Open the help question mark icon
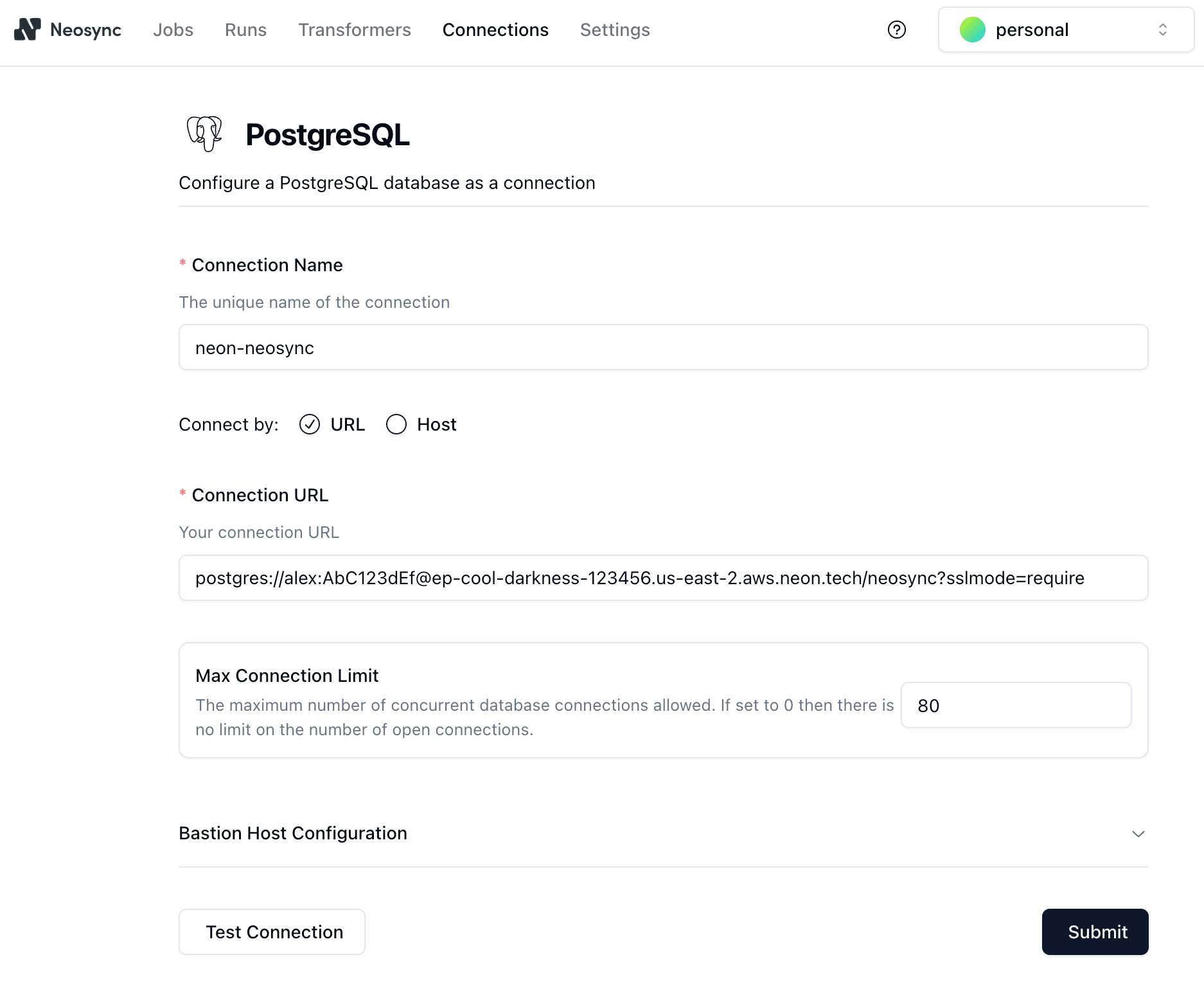Screen dimensions: 1204x982 point(896,30)
